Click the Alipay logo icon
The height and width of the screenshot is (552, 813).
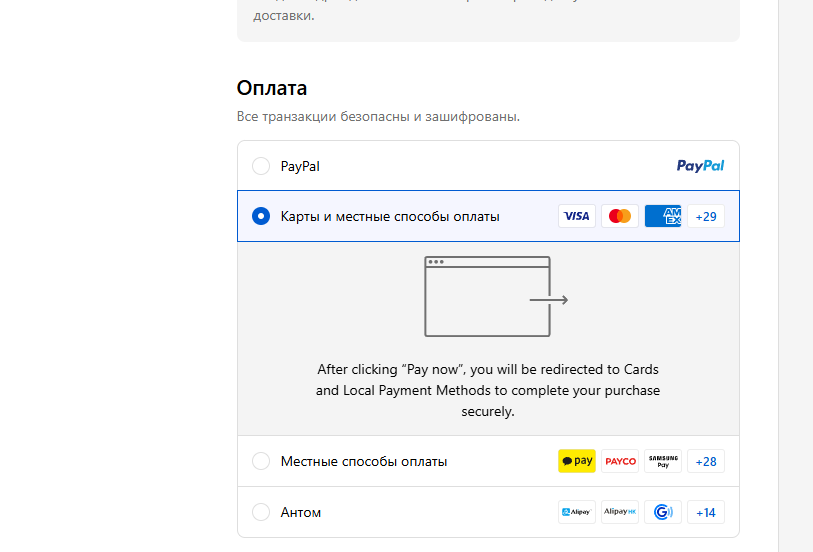[577, 512]
